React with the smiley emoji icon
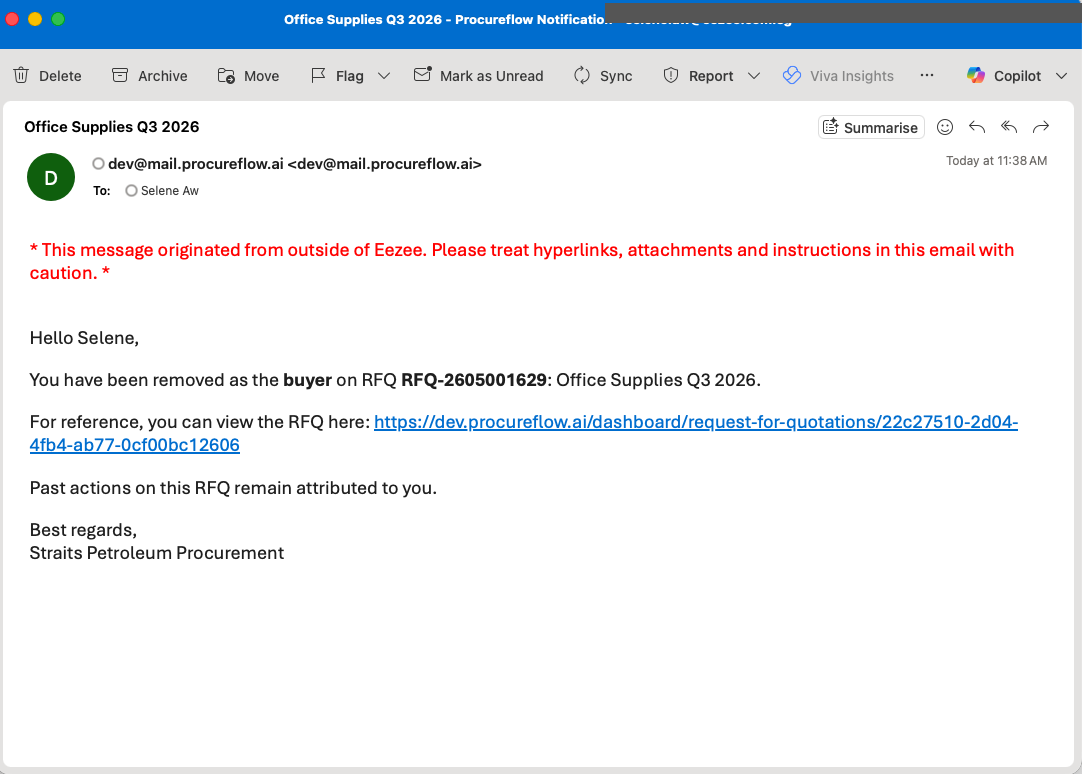The width and height of the screenshot is (1082, 774). pyautogui.click(x=945, y=127)
